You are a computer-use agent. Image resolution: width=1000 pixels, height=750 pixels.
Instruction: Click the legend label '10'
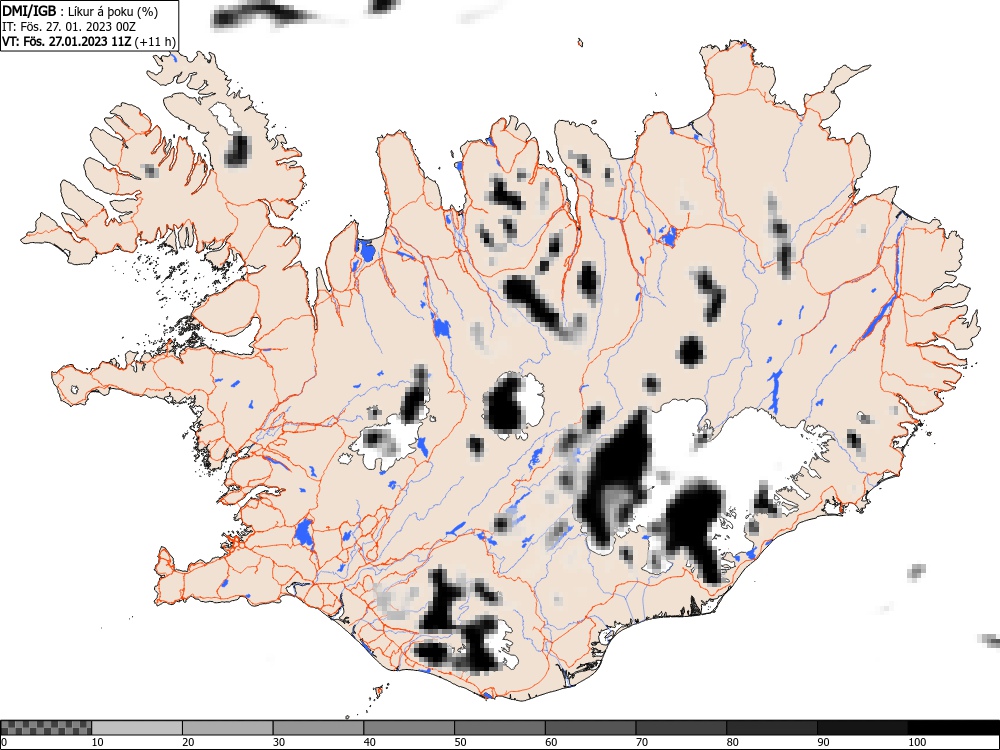98,742
